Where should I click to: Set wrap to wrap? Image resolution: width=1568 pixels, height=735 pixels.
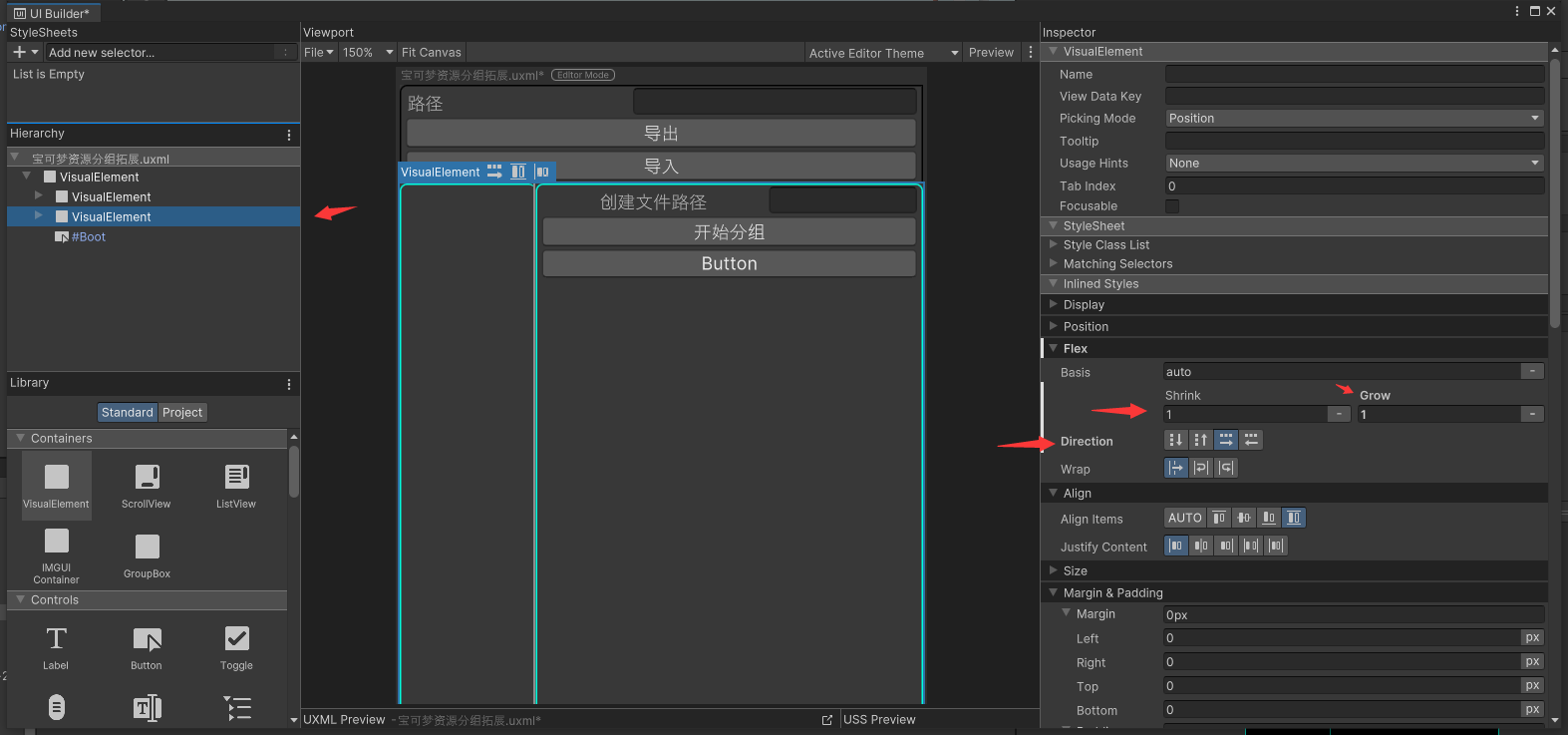pos(1201,468)
